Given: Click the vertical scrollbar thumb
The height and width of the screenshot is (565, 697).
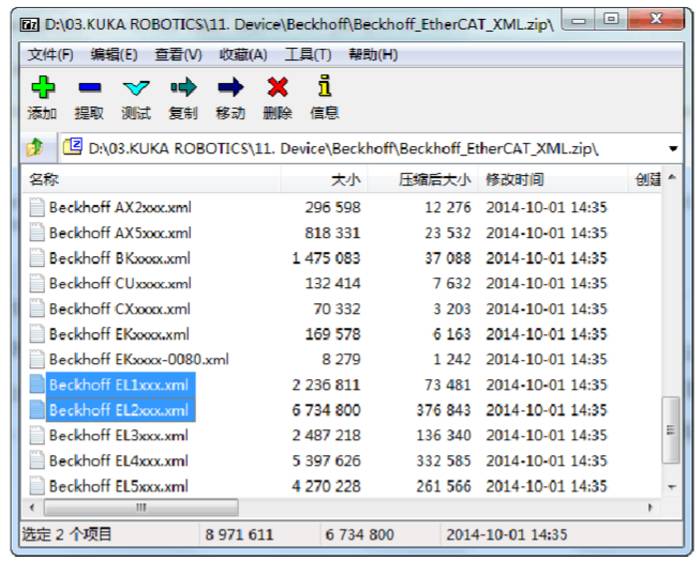Looking at the screenshot, I should click(x=671, y=430).
